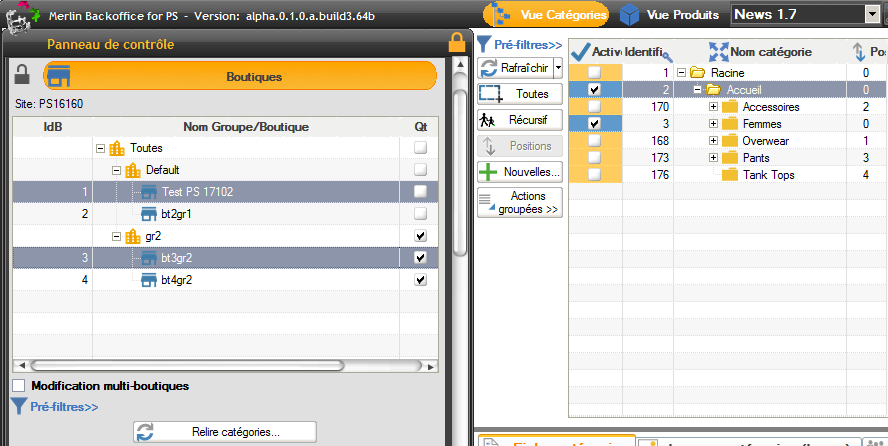
Task: Click the blue checkmark icon in the Activ column header
Action: tap(580, 52)
